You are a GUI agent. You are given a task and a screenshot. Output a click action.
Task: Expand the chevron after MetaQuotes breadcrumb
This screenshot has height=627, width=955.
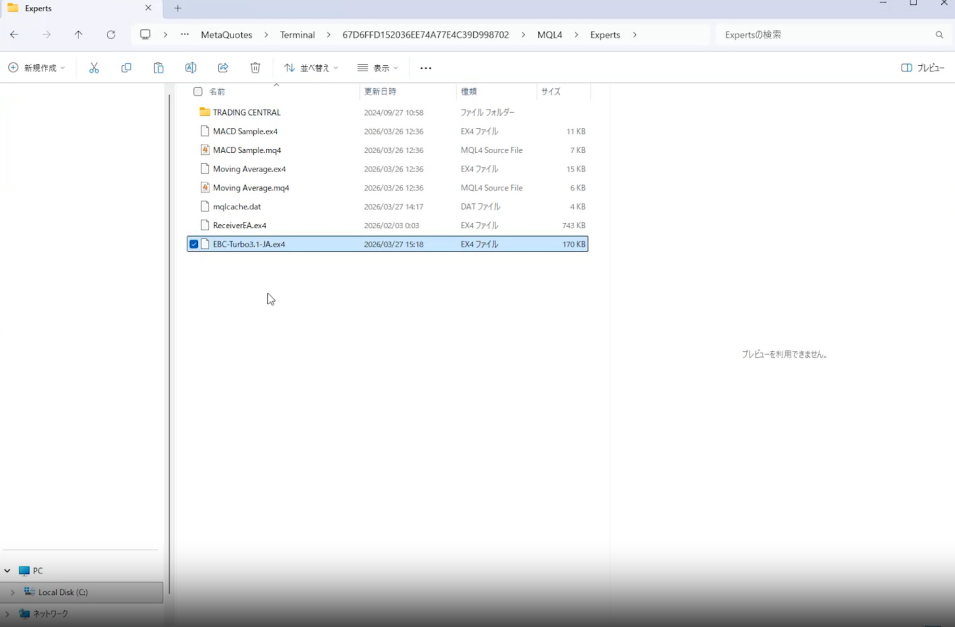tap(266, 35)
